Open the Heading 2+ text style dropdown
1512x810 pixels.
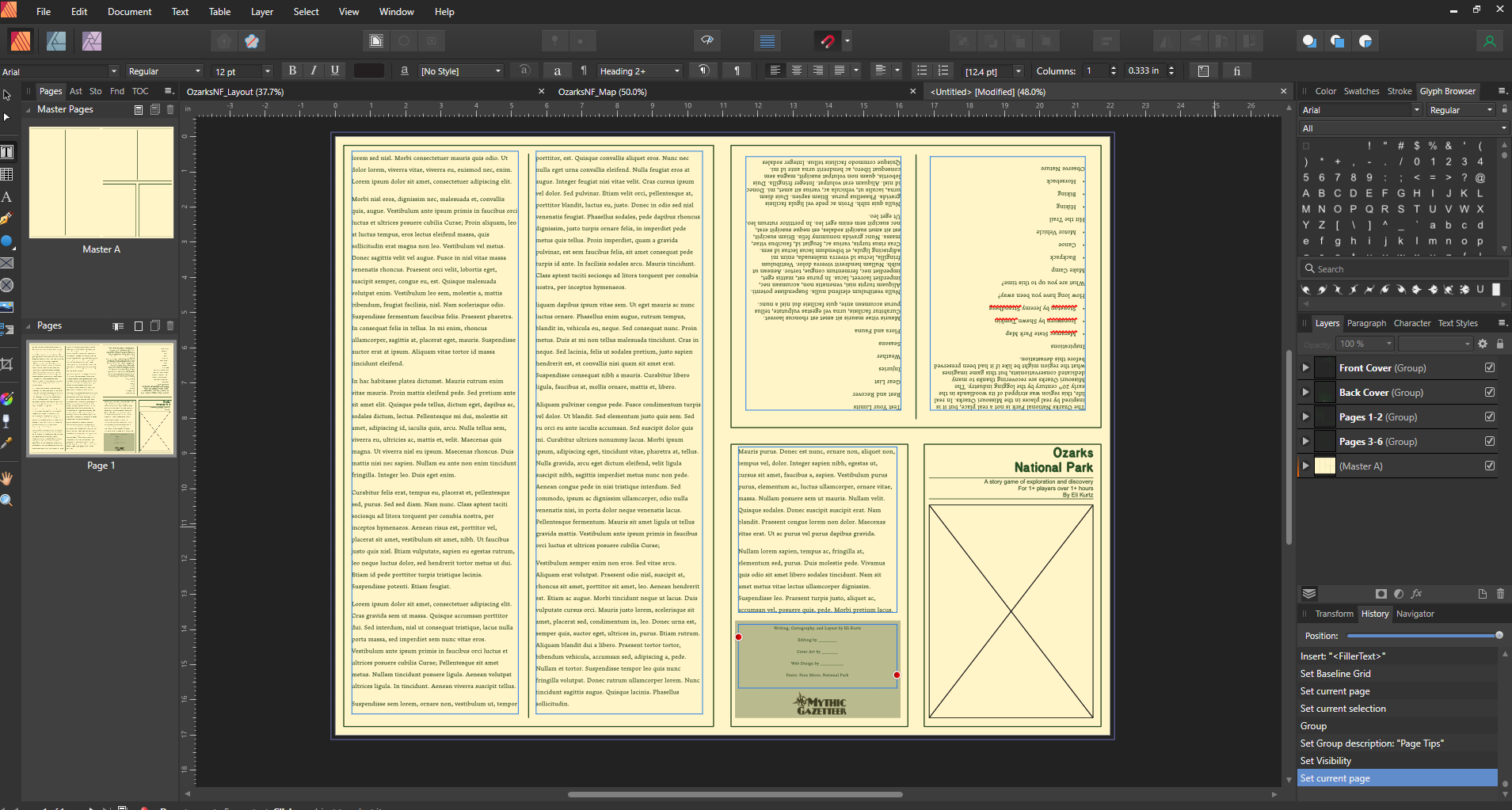tap(677, 70)
